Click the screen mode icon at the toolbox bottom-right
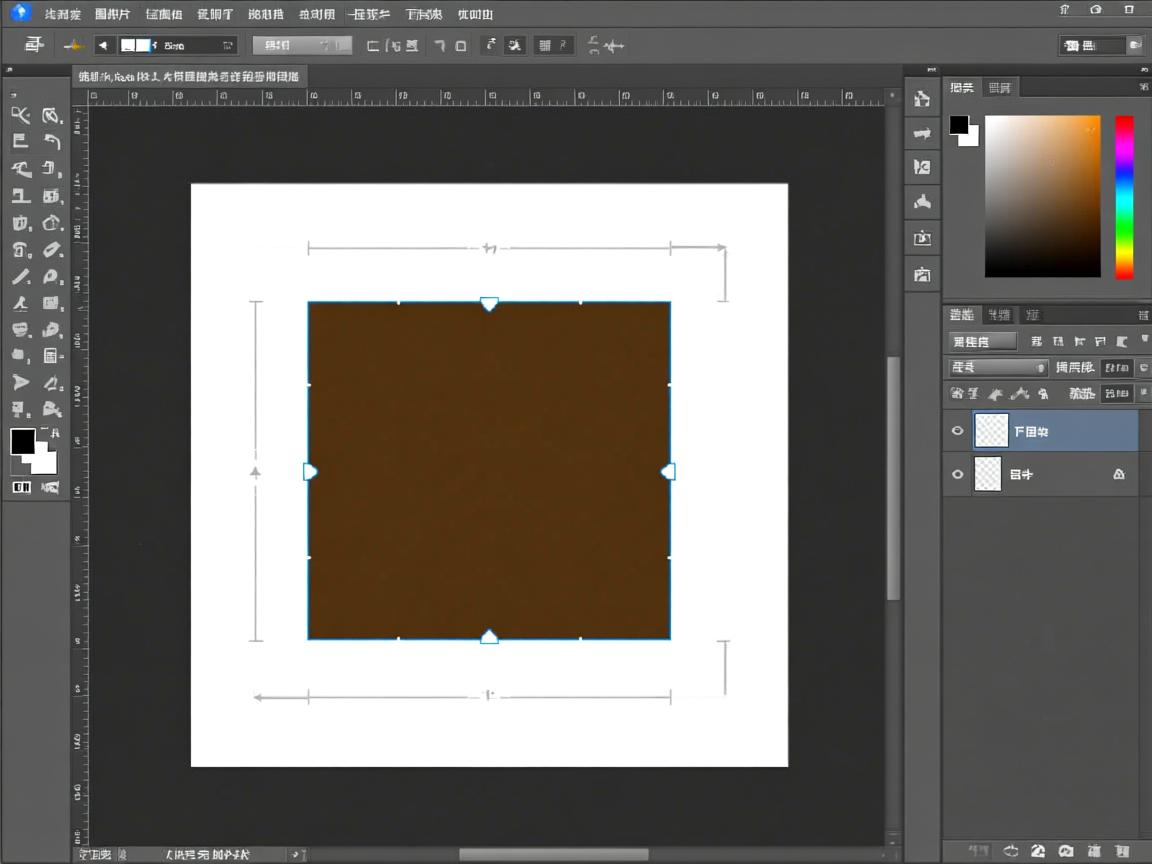The image size is (1152, 864). coord(50,487)
